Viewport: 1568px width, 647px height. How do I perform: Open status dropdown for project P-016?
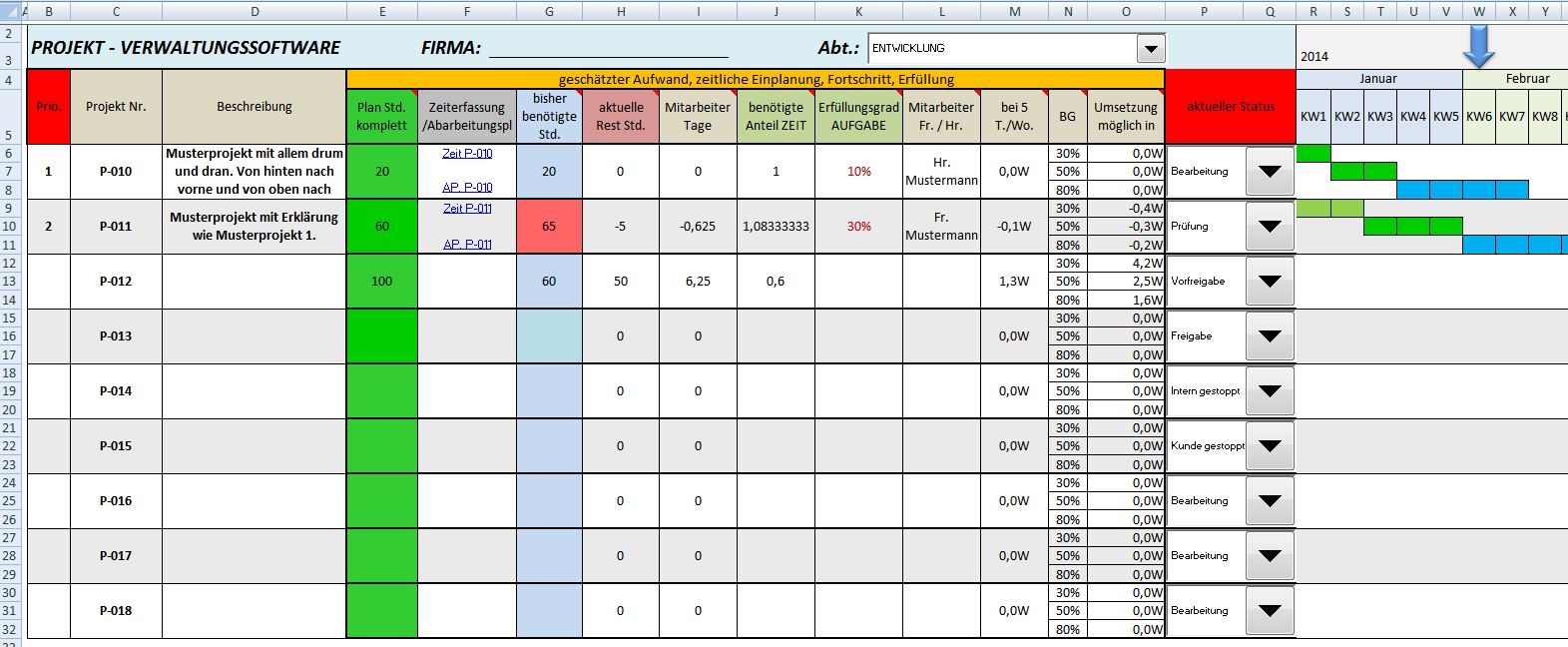tap(1270, 501)
